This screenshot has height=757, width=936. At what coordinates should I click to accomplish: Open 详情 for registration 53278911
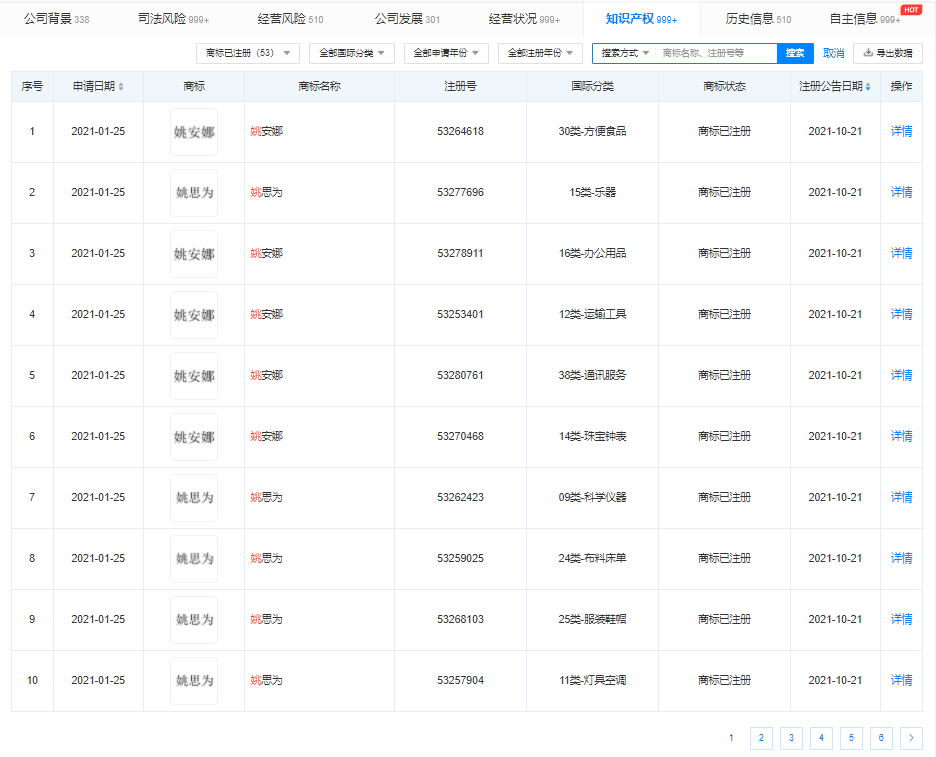[901, 253]
